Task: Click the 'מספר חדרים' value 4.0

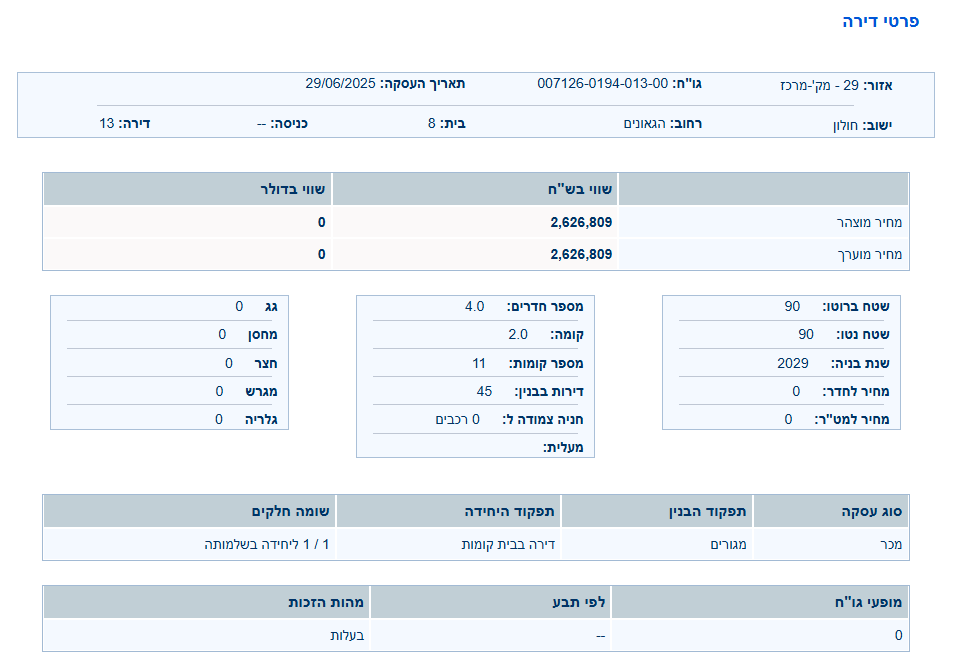Action: pos(474,307)
